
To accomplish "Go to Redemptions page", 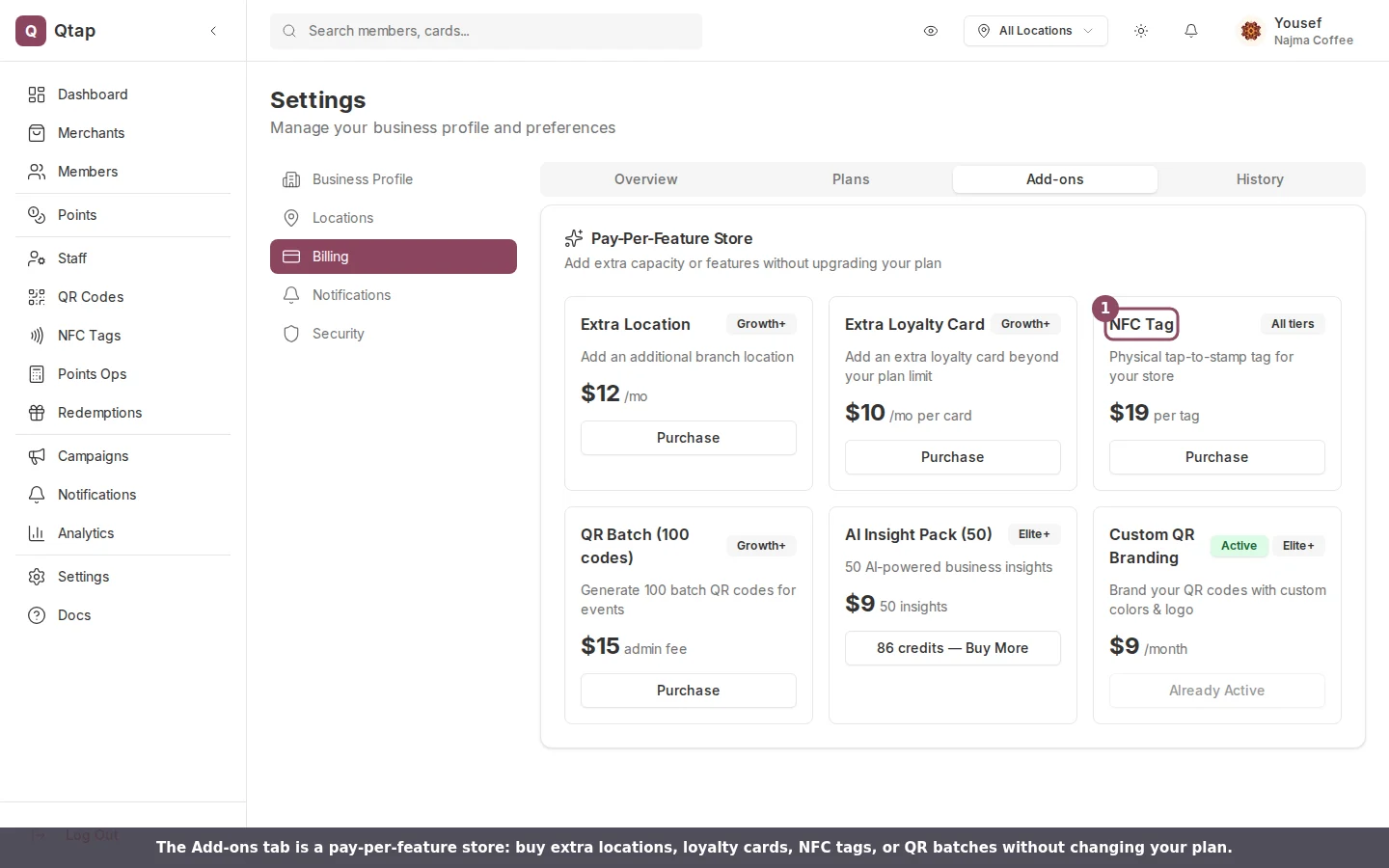I will point(123,413).
